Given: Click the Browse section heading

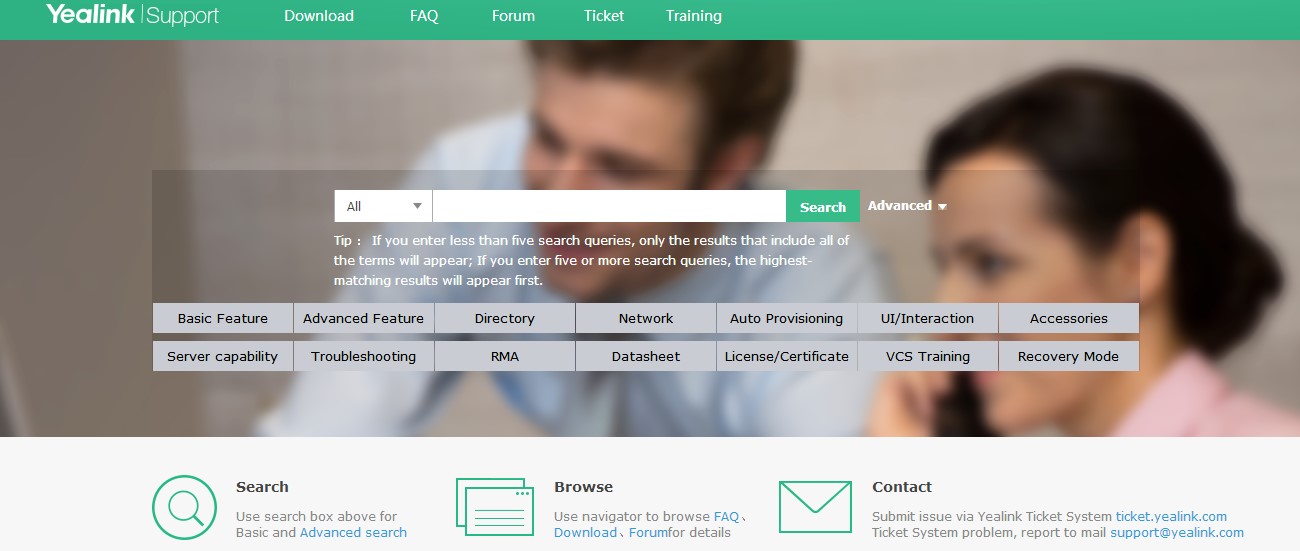Looking at the screenshot, I should [x=583, y=487].
